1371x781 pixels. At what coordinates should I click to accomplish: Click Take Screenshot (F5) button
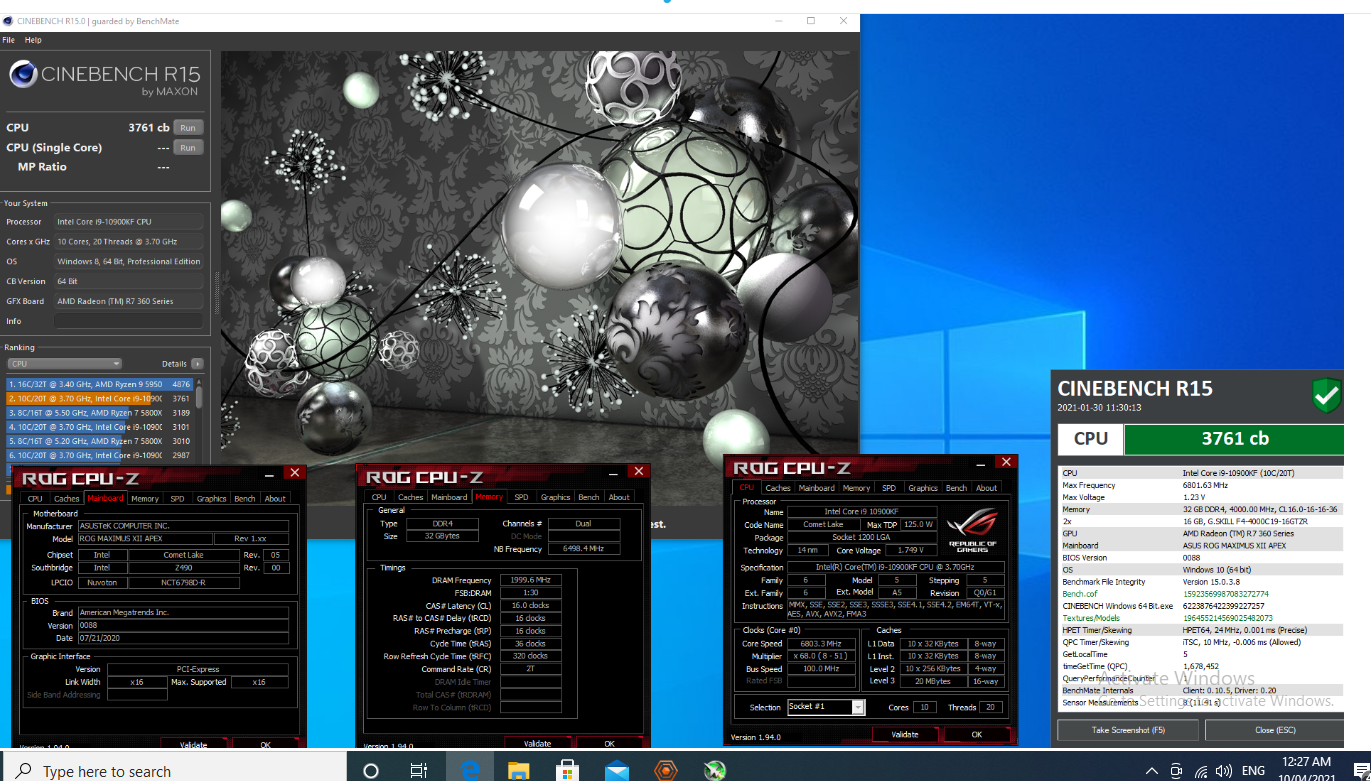1128,730
